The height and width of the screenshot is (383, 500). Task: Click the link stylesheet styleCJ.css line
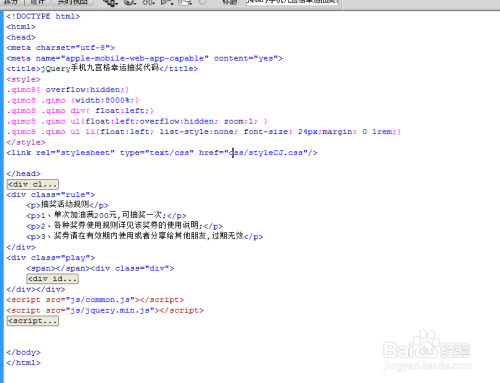[x=162, y=153]
